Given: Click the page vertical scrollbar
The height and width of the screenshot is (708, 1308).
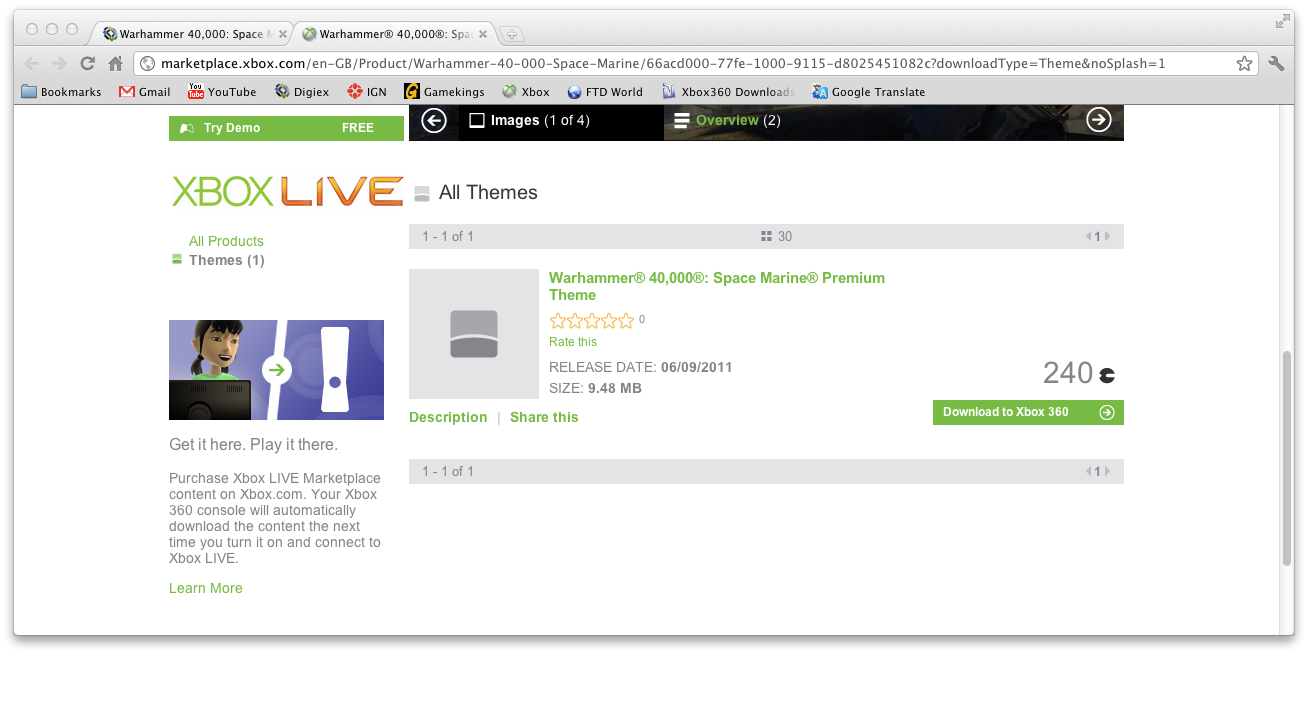Looking at the screenshot, I should (1287, 459).
